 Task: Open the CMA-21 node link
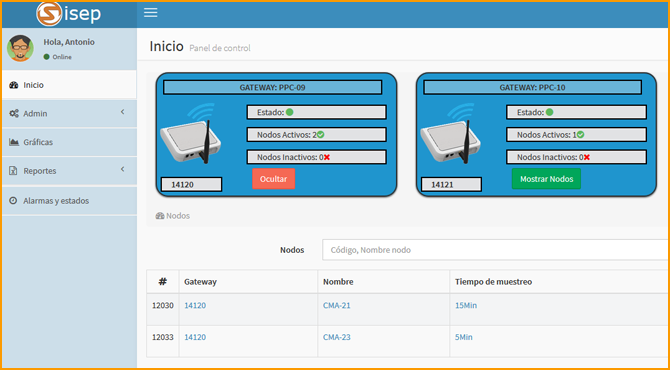[x=337, y=305]
